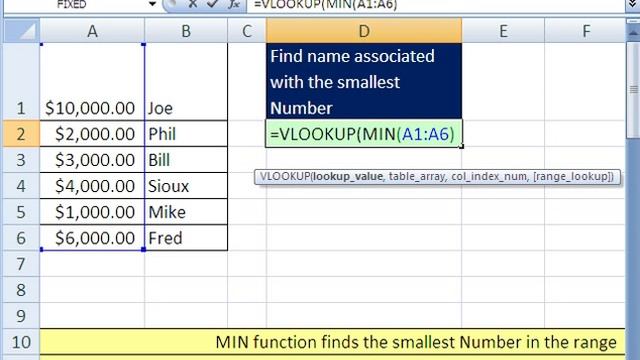
Task: Open the Name Box dropdown arrow
Action: pos(152,4)
